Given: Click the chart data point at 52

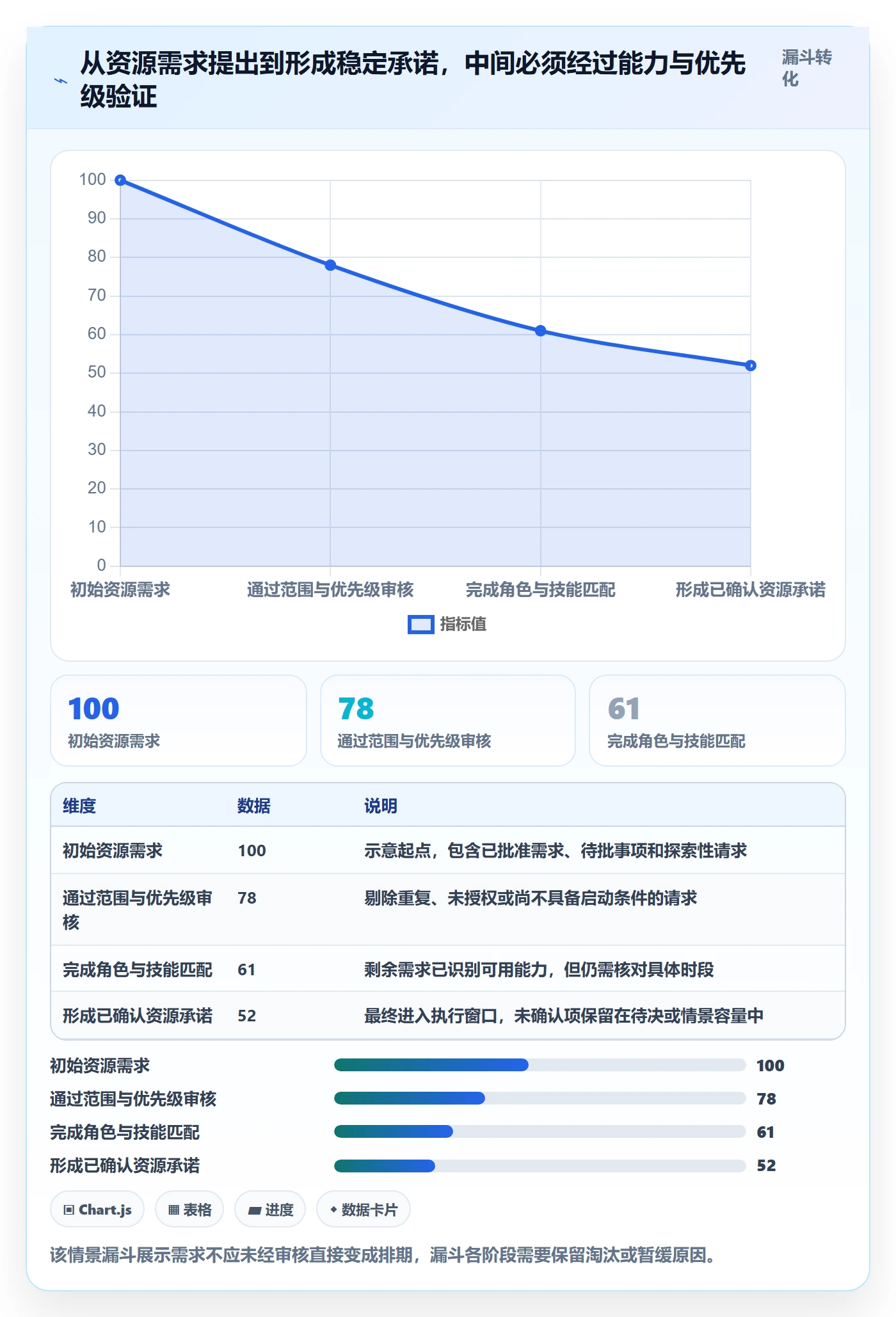Looking at the screenshot, I should 751,365.
